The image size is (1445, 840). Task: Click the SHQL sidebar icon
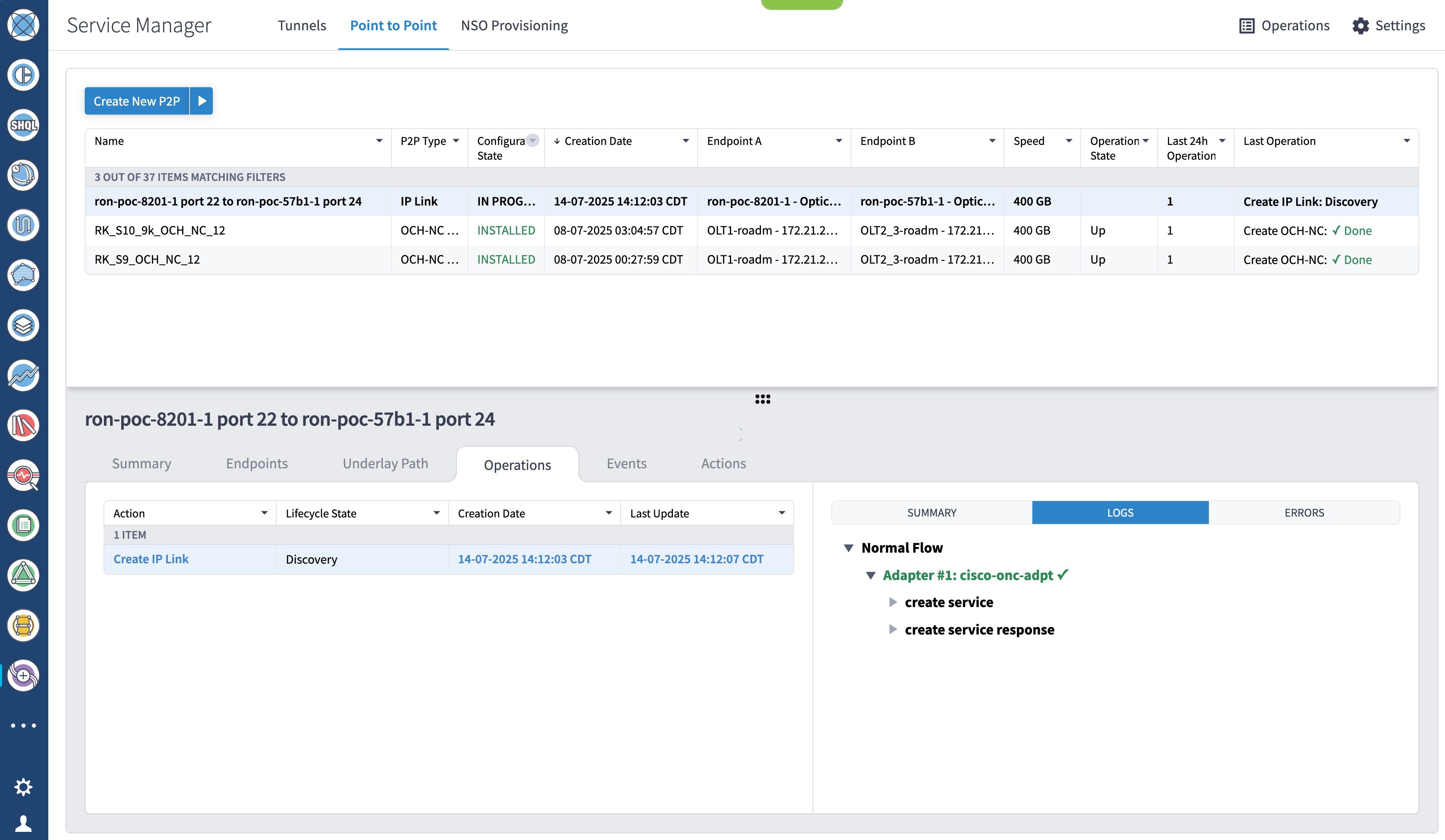[23, 125]
